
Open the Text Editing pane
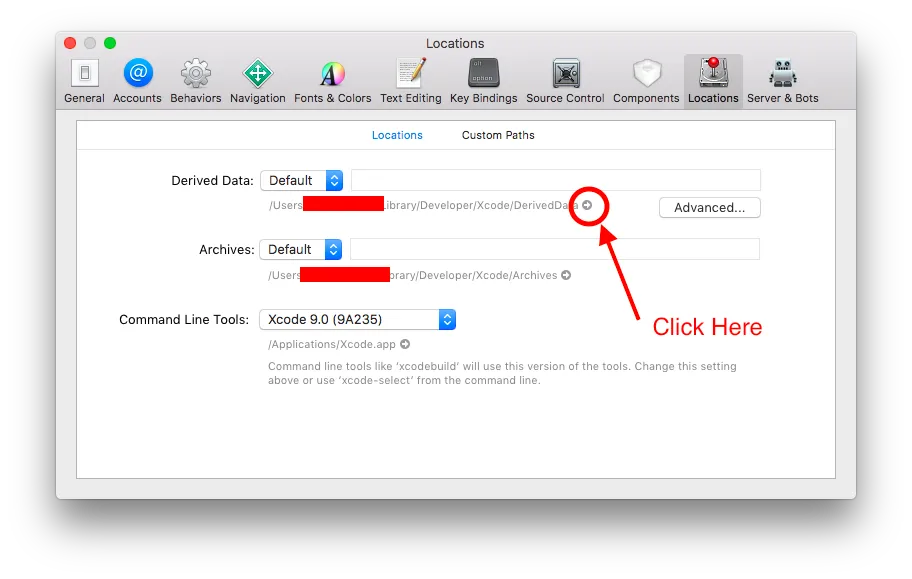coord(411,81)
